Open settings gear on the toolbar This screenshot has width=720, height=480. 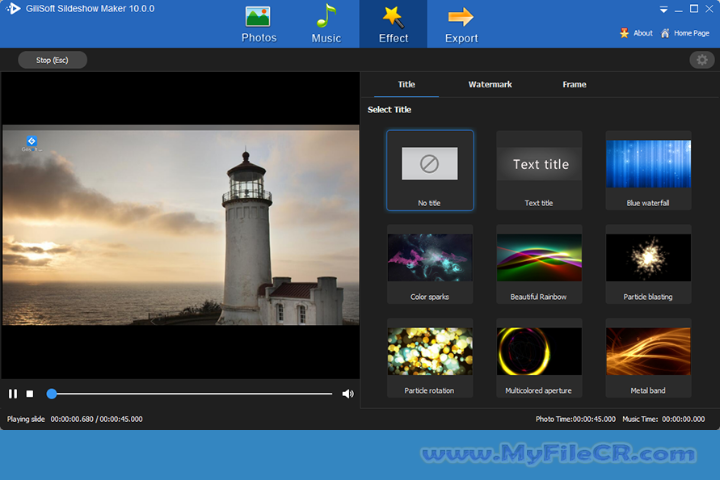[x=702, y=60]
